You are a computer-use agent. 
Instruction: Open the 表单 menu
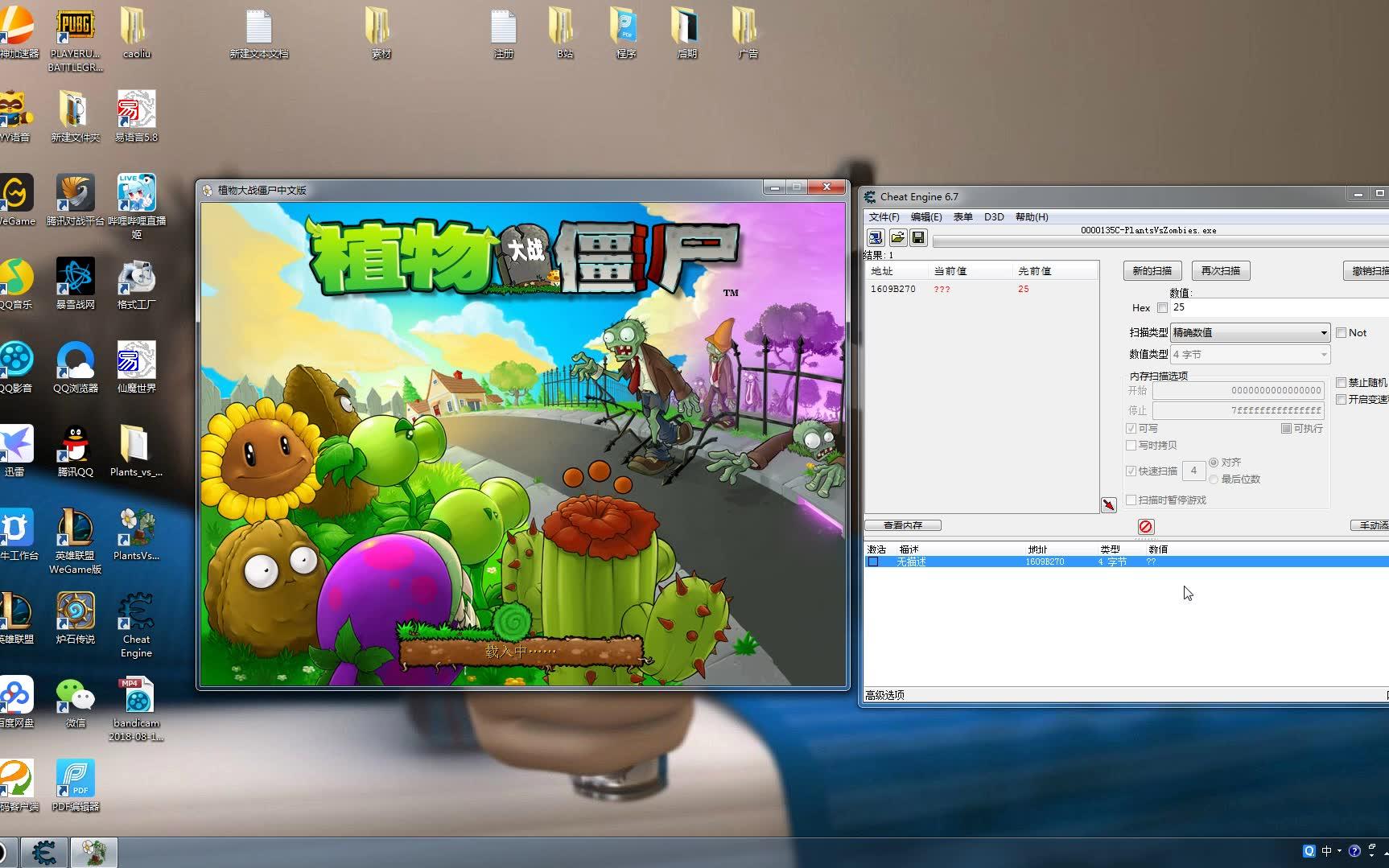point(962,216)
